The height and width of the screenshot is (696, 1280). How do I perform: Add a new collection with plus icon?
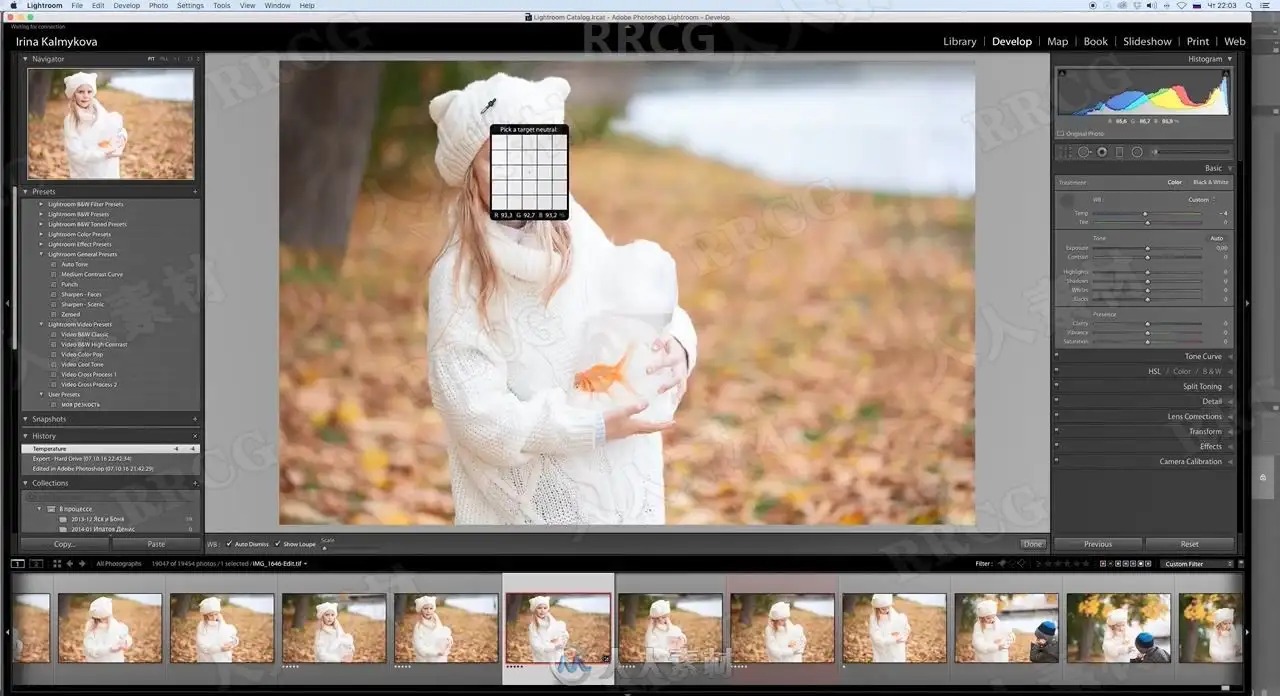pyautogui.click(x=195, y=483)
